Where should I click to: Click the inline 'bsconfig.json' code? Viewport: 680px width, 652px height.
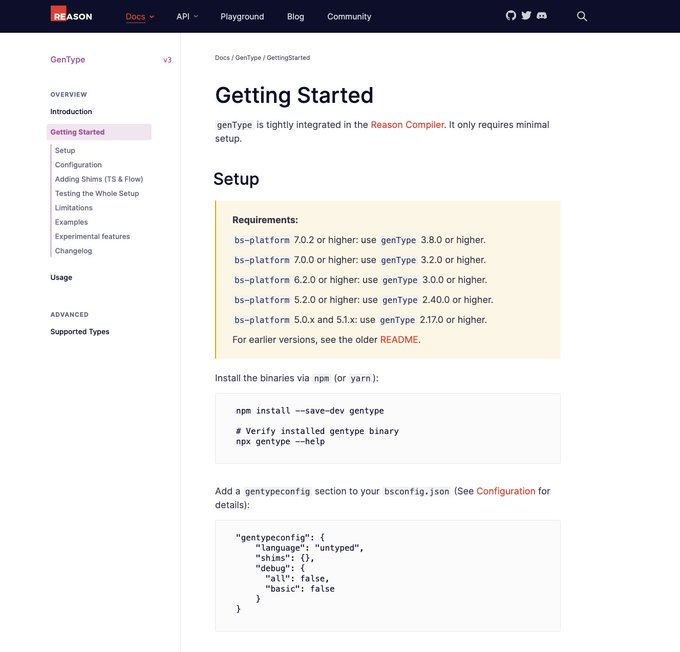click(x=417, y=491)
